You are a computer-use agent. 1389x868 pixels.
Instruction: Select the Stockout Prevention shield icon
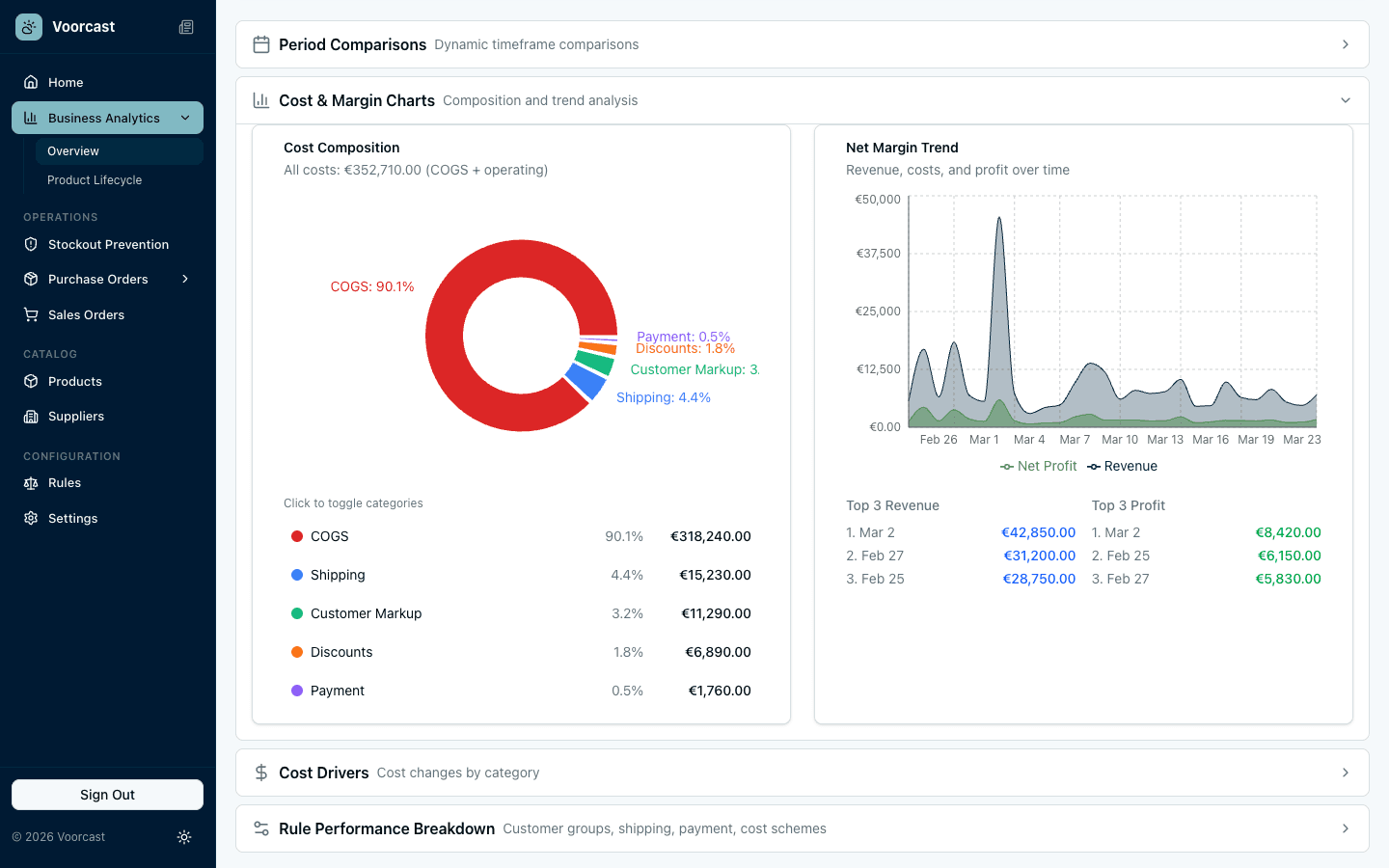(30, 244)
